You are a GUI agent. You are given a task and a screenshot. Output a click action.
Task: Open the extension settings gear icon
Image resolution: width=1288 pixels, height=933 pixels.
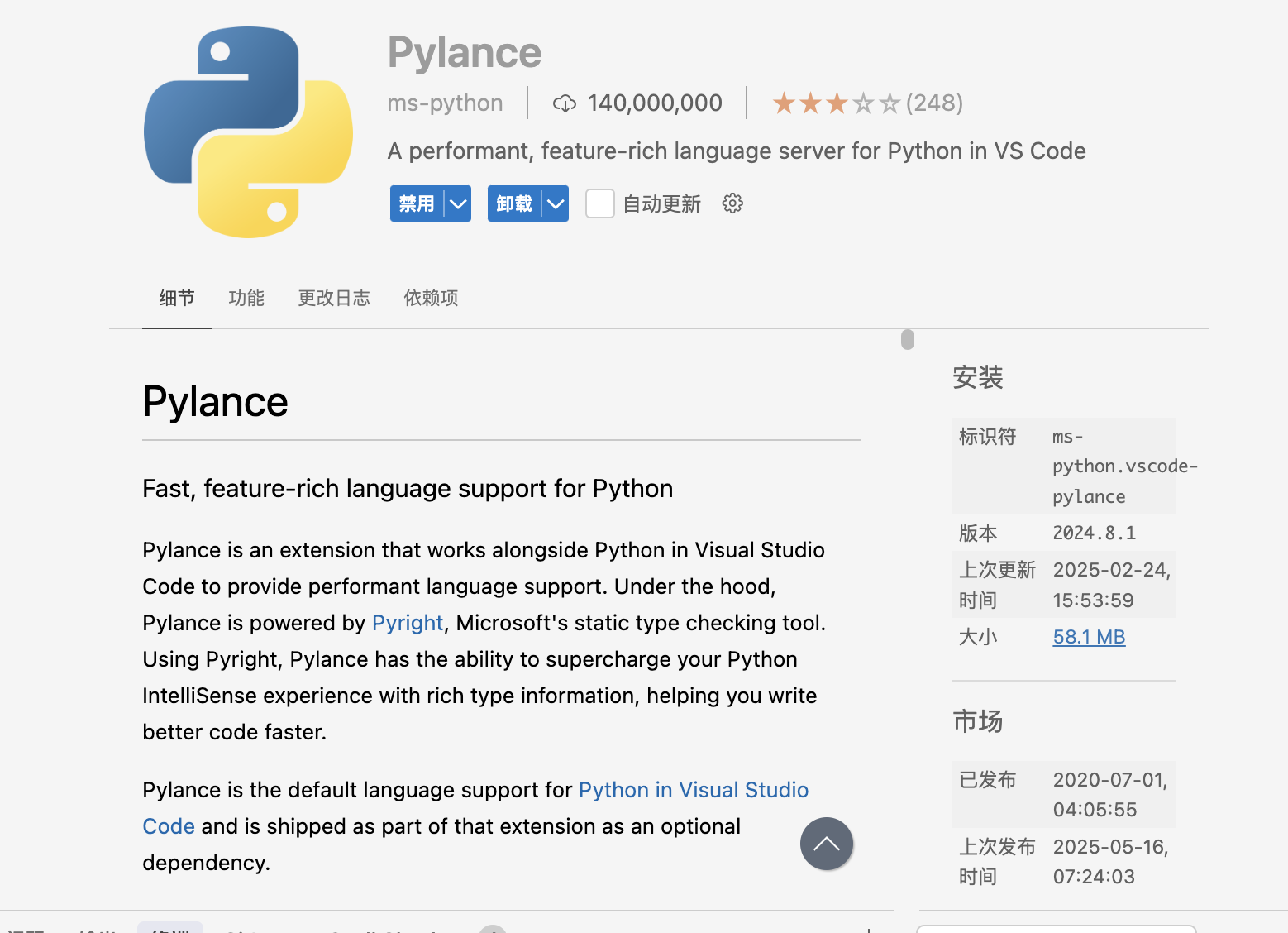732,203
